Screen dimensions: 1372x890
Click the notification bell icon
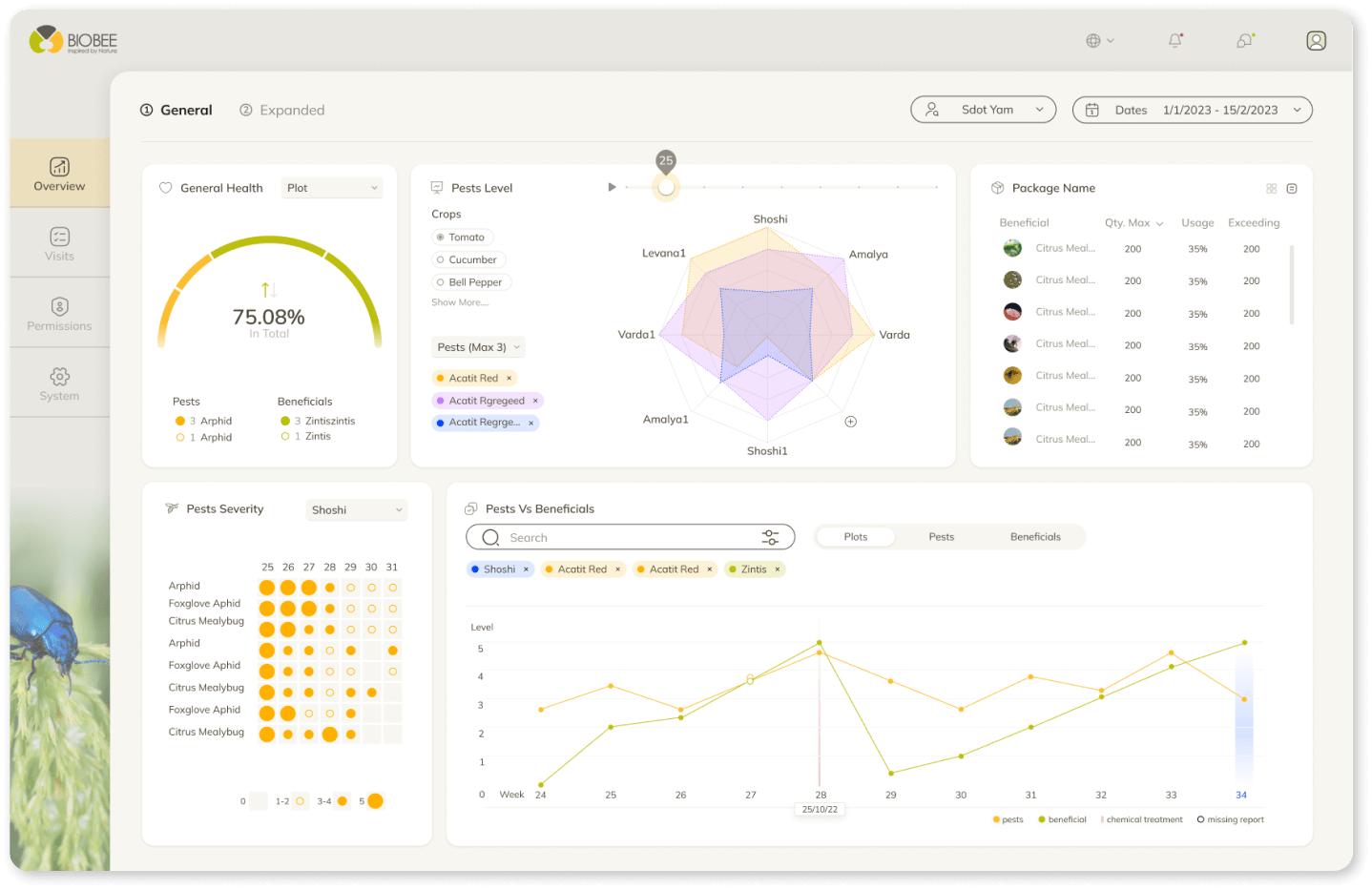(1175, 41)
